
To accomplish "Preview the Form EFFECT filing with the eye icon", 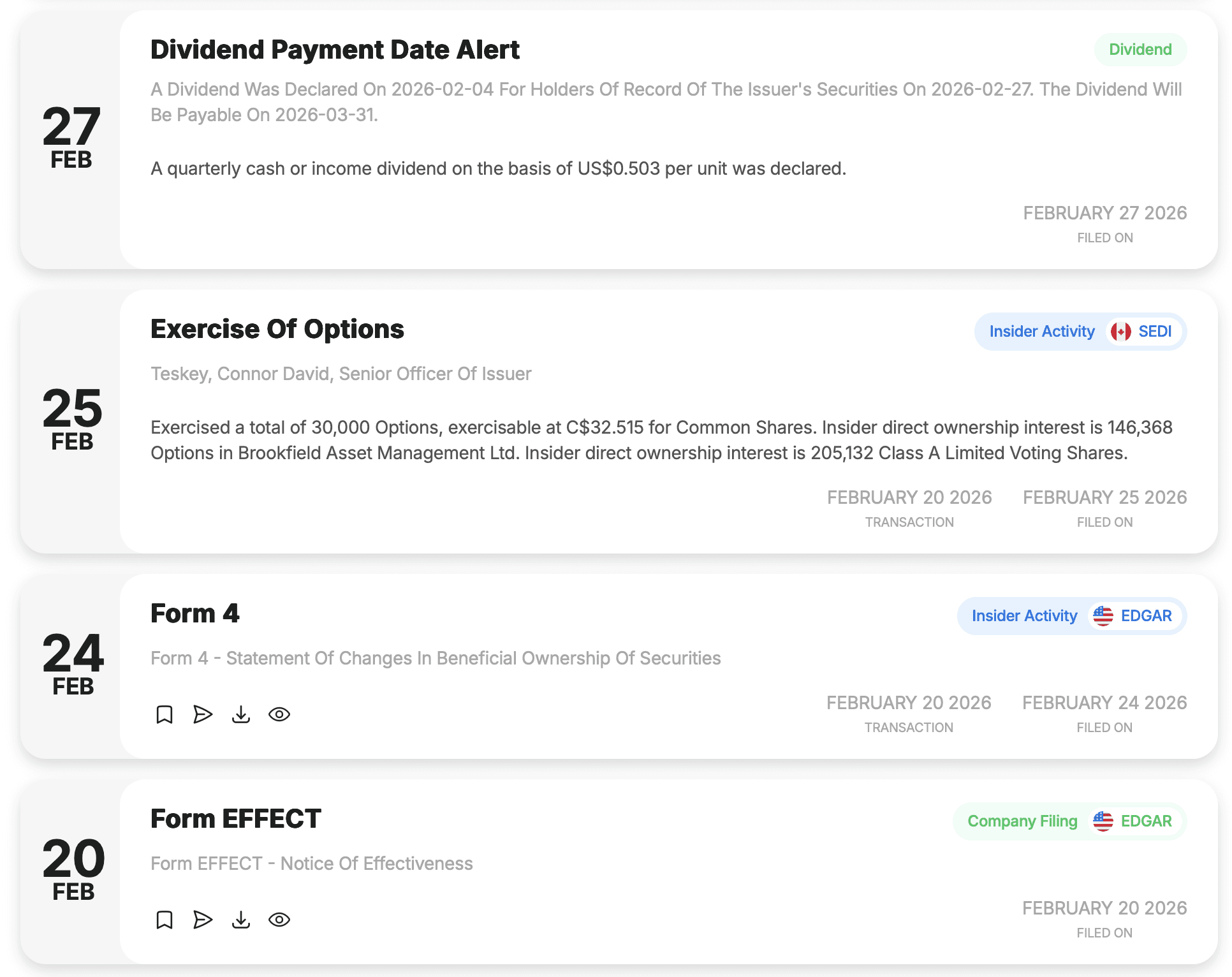I will 279,920.
